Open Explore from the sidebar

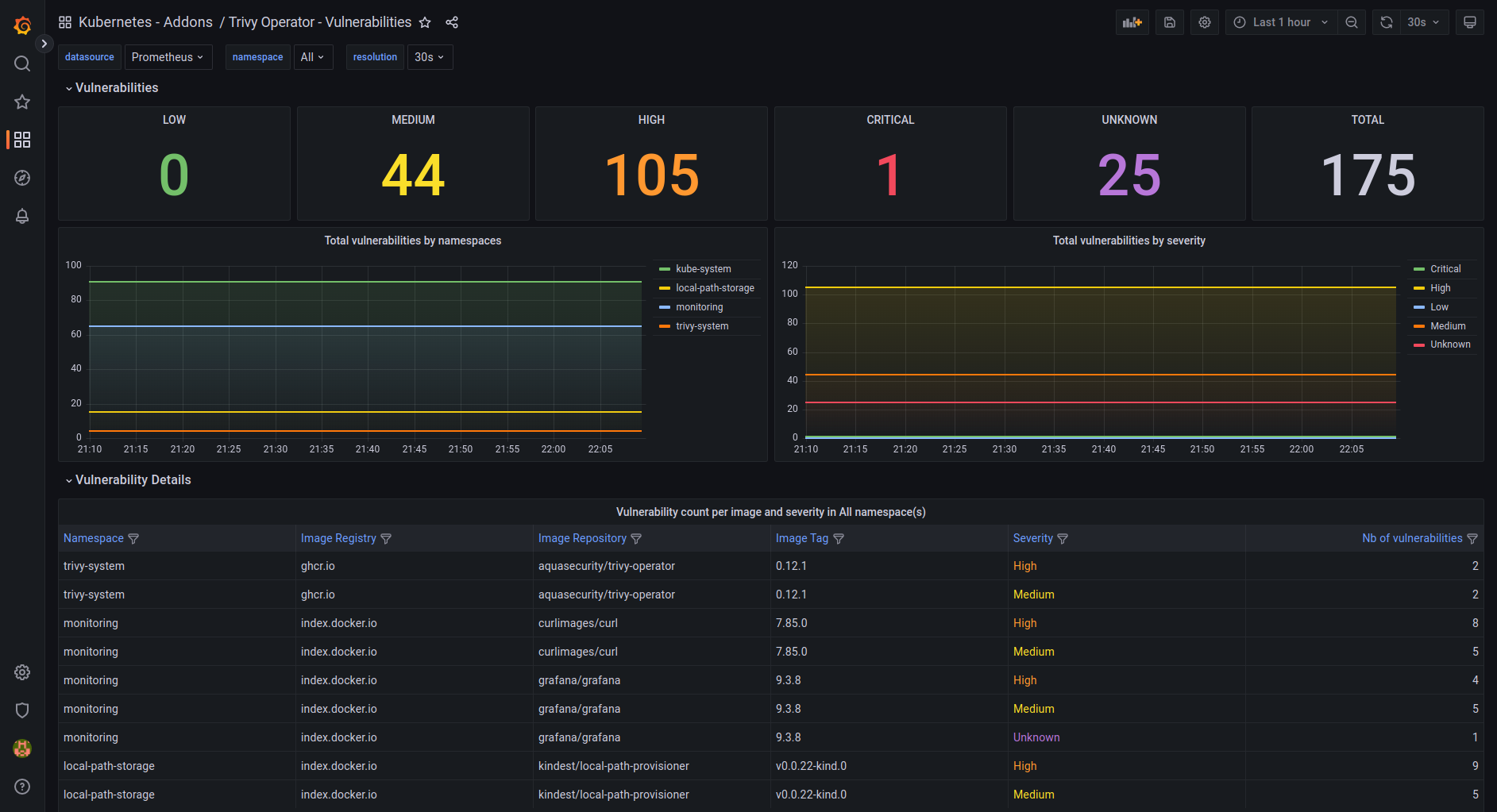[x=21, y=178]
